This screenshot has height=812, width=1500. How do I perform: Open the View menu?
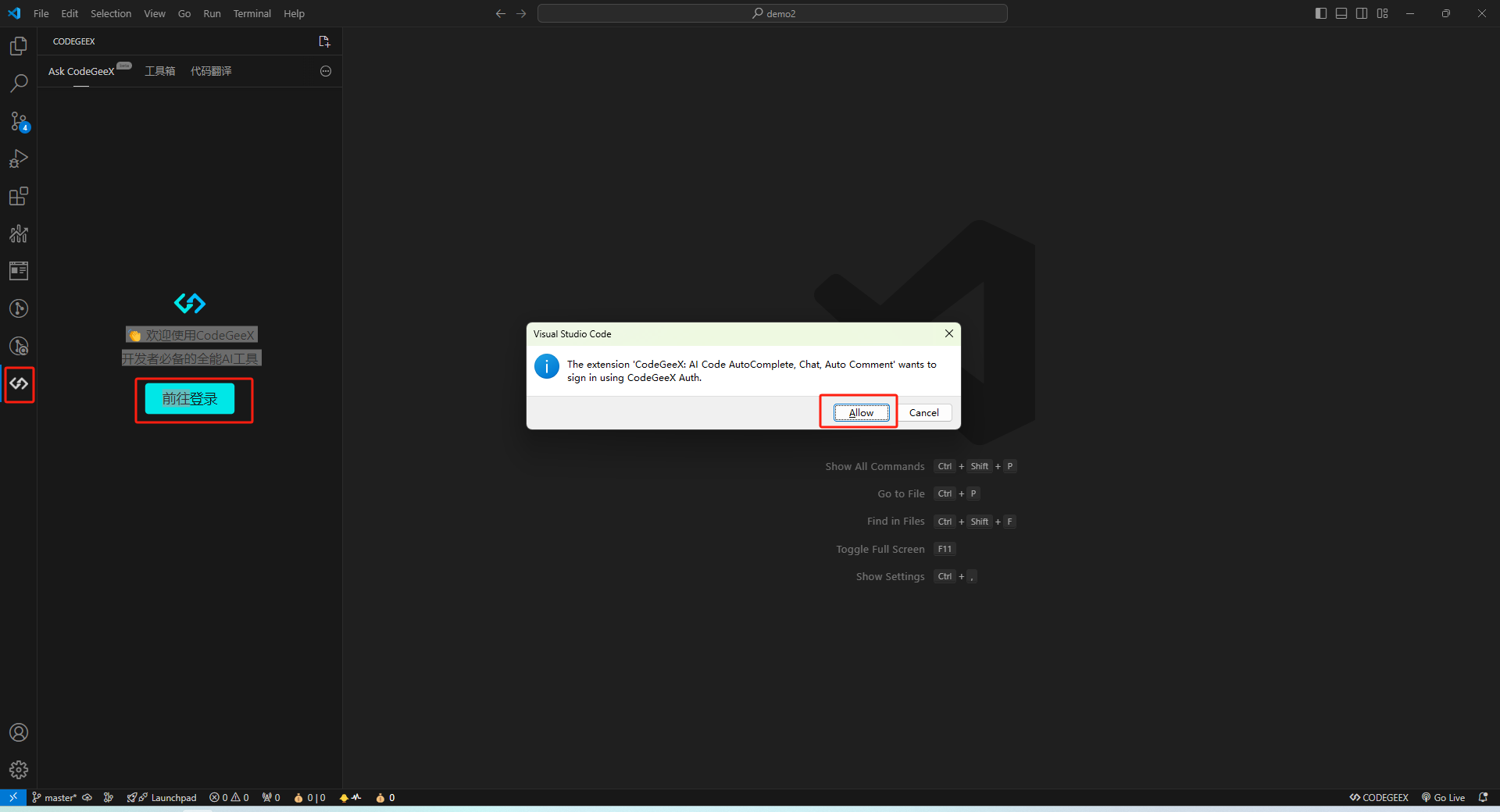coord(155,13)
